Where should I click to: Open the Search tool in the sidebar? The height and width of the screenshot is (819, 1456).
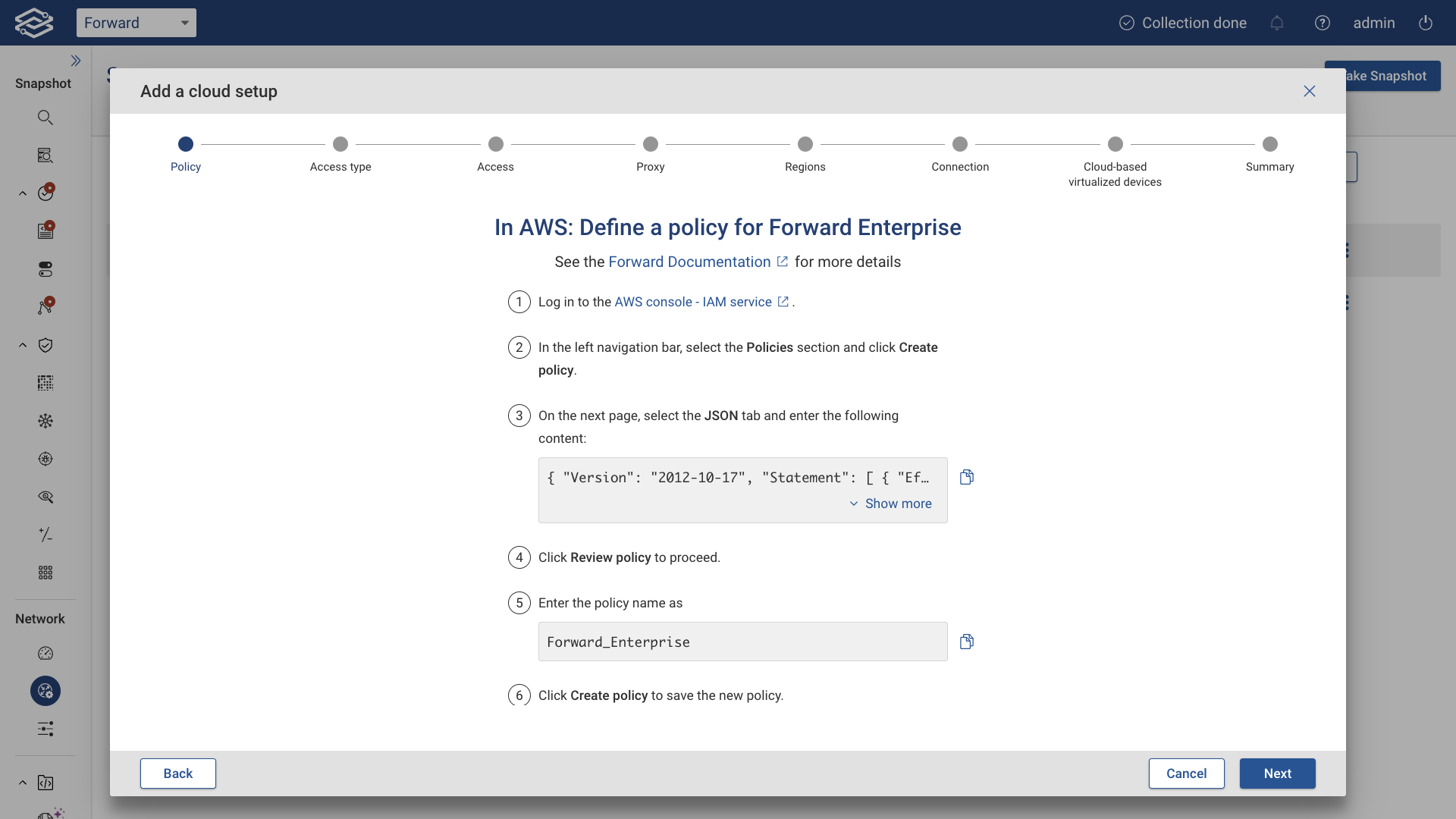(x=45, y=117)
